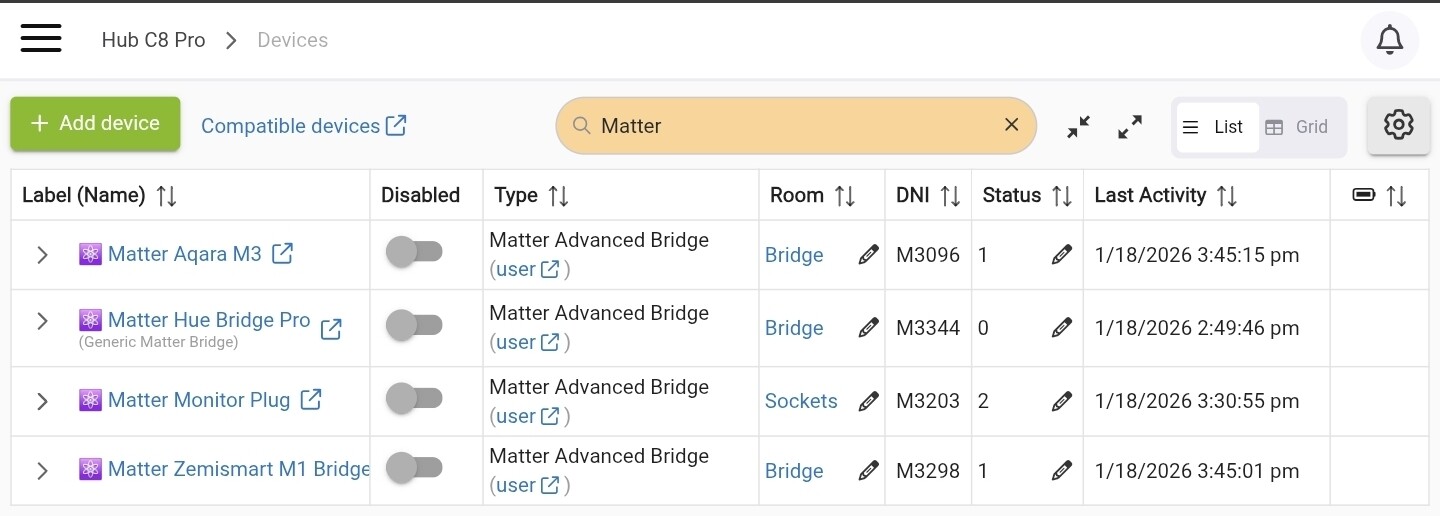Expand the Matter Aqara M3 row
Image resolution: width=1440 pixels, height=516 pixels.
42,255
